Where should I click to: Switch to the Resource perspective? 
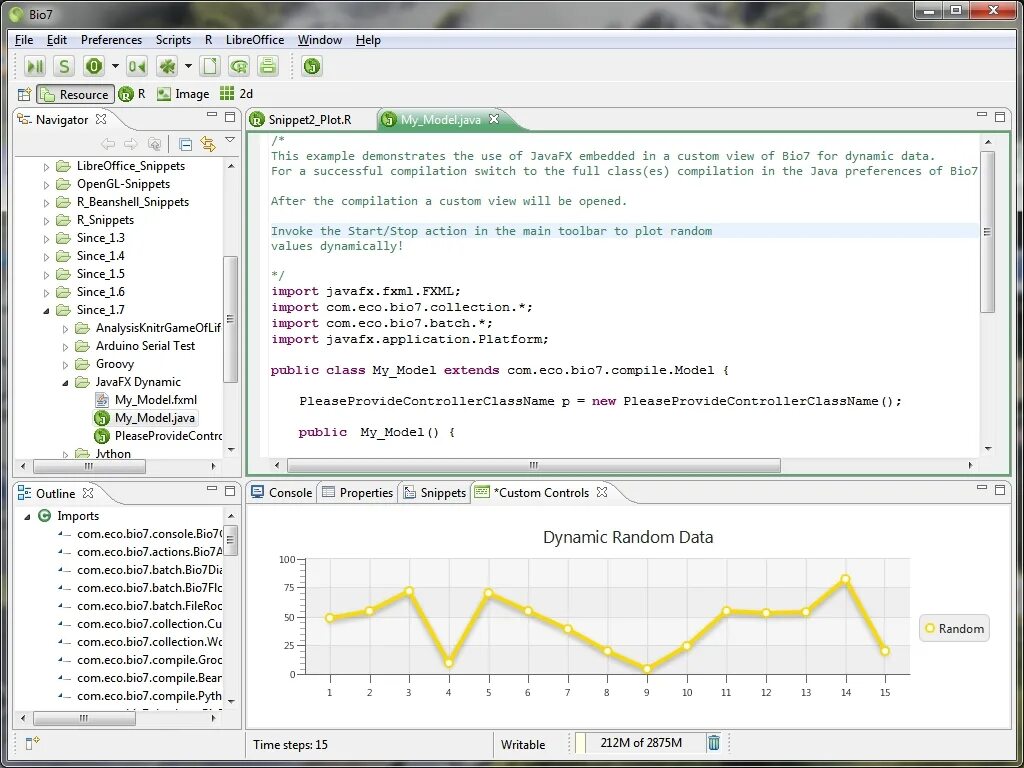(75, 94)
